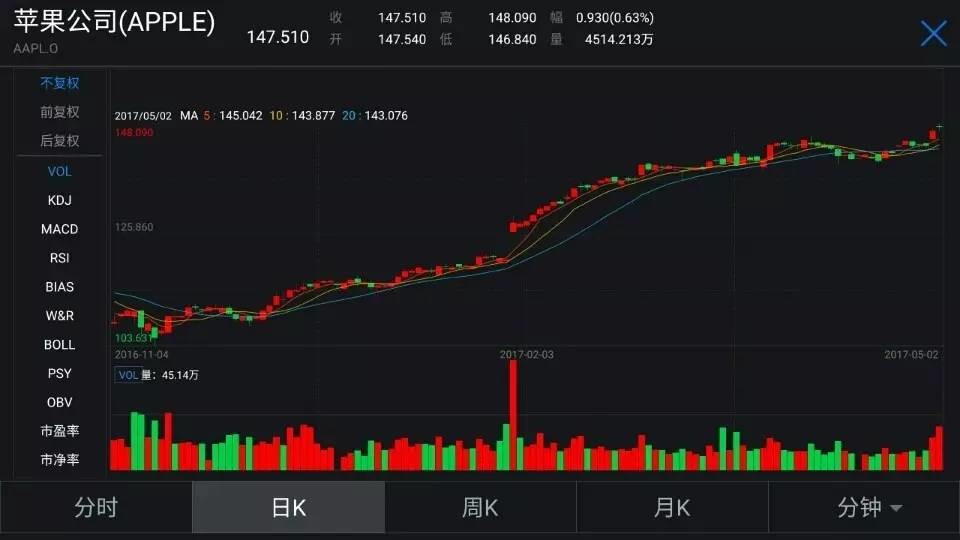960x540 pixels.
Task: Choose 后复权 adjustment mode
Action: tap(59, 141)
